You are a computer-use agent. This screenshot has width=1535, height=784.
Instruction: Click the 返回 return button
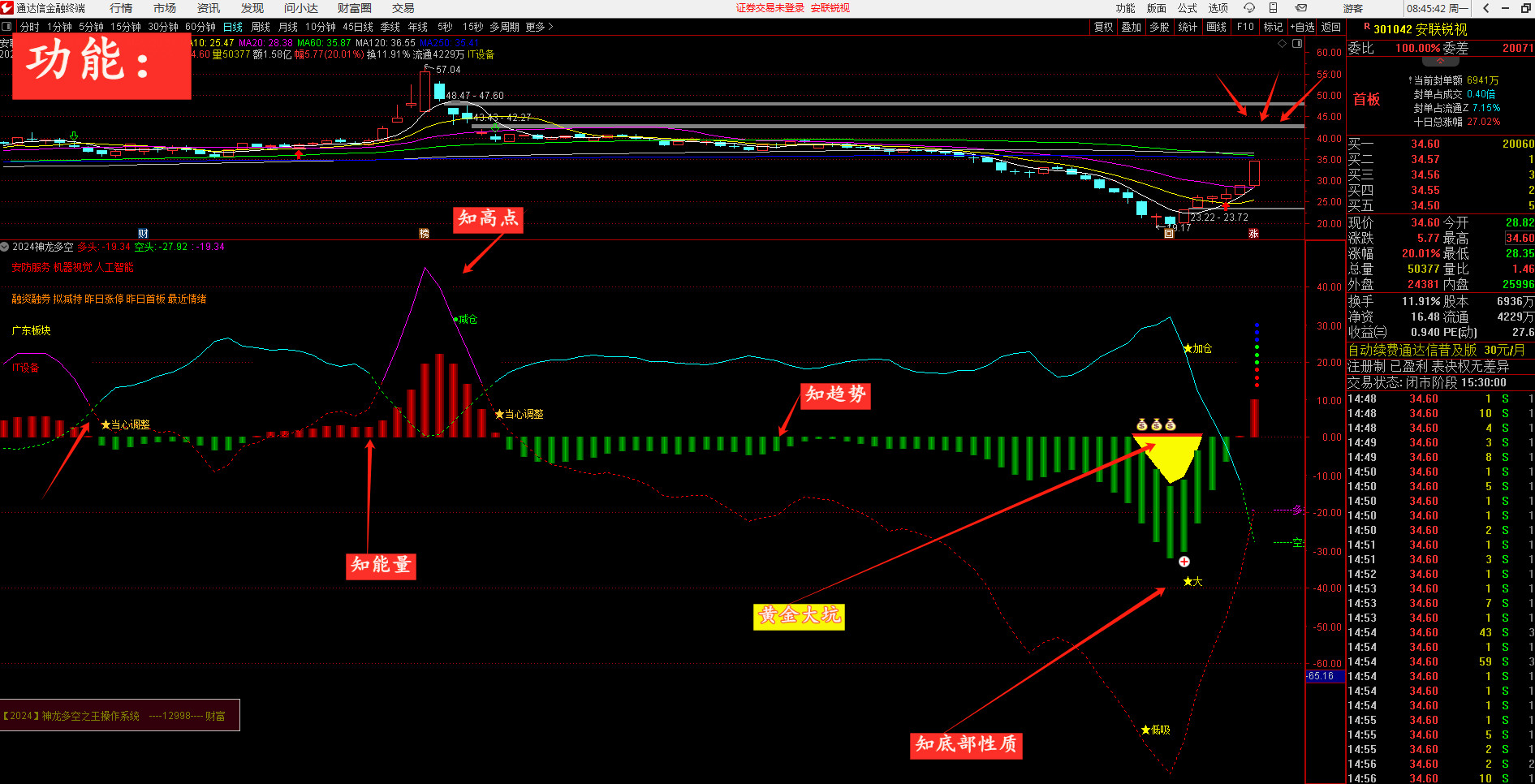(x=1331, y=27)
